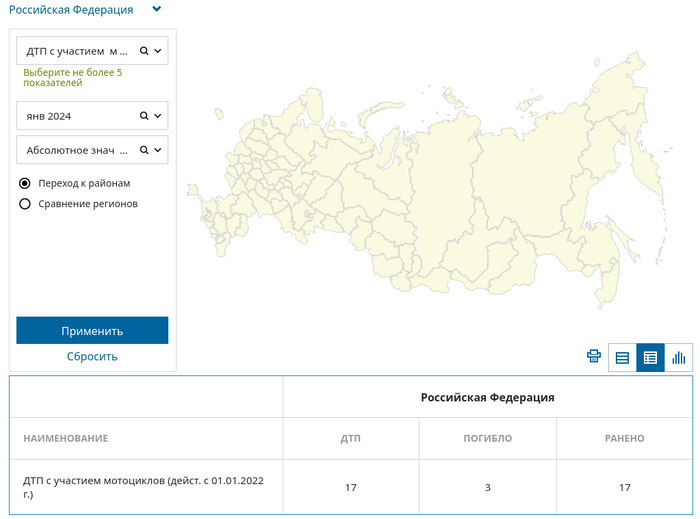
Task: Click the РАНЕНО column header
Action: pos(624,439)
